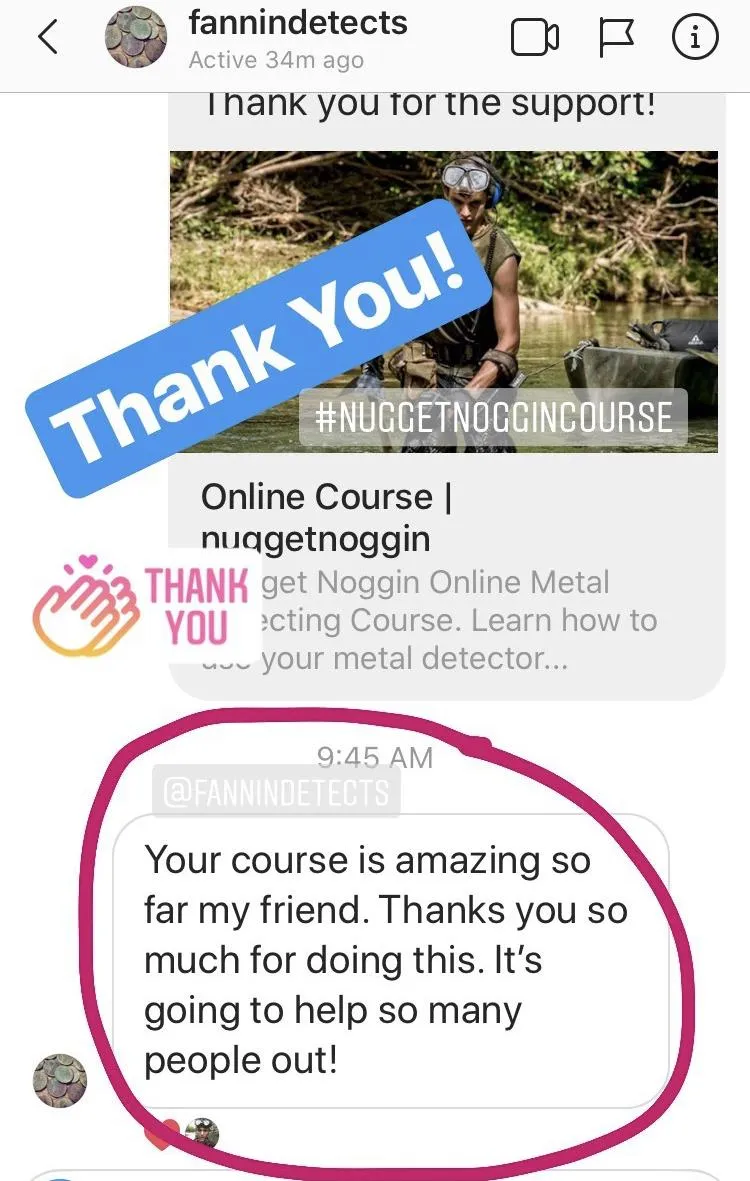Tap the clapping hands THANK YOU sticker
This screenshot has height=1181, width=750.
click(x=143, y=606)
